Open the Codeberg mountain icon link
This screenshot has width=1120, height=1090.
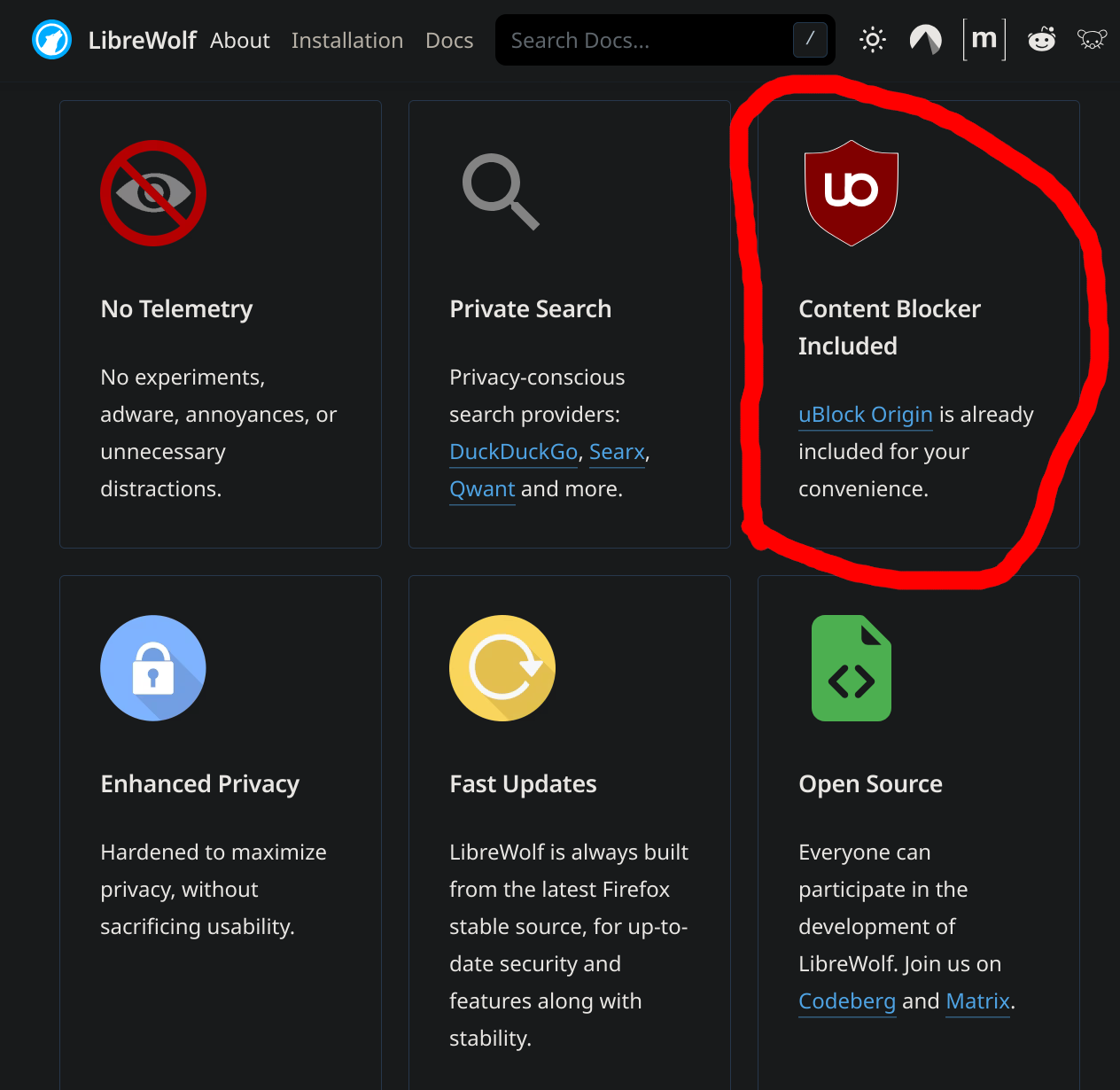(926, 40)
